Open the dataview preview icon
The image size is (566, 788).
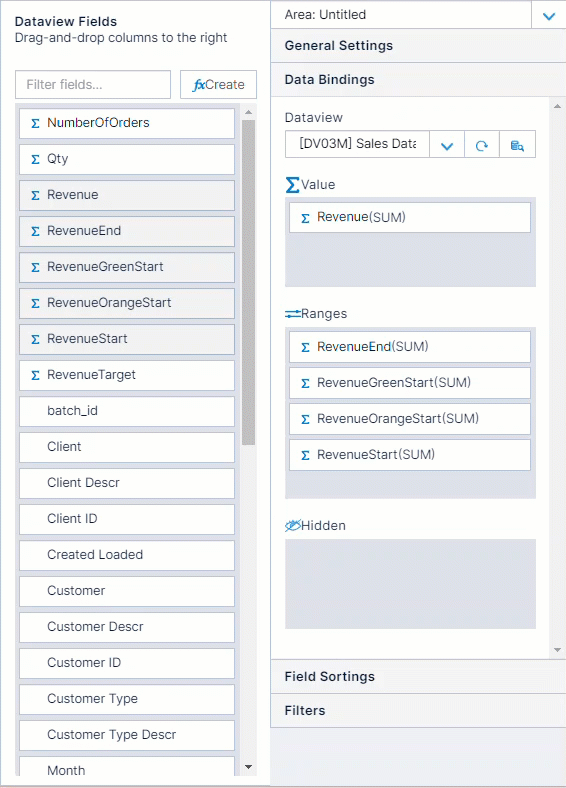[517, 145]
